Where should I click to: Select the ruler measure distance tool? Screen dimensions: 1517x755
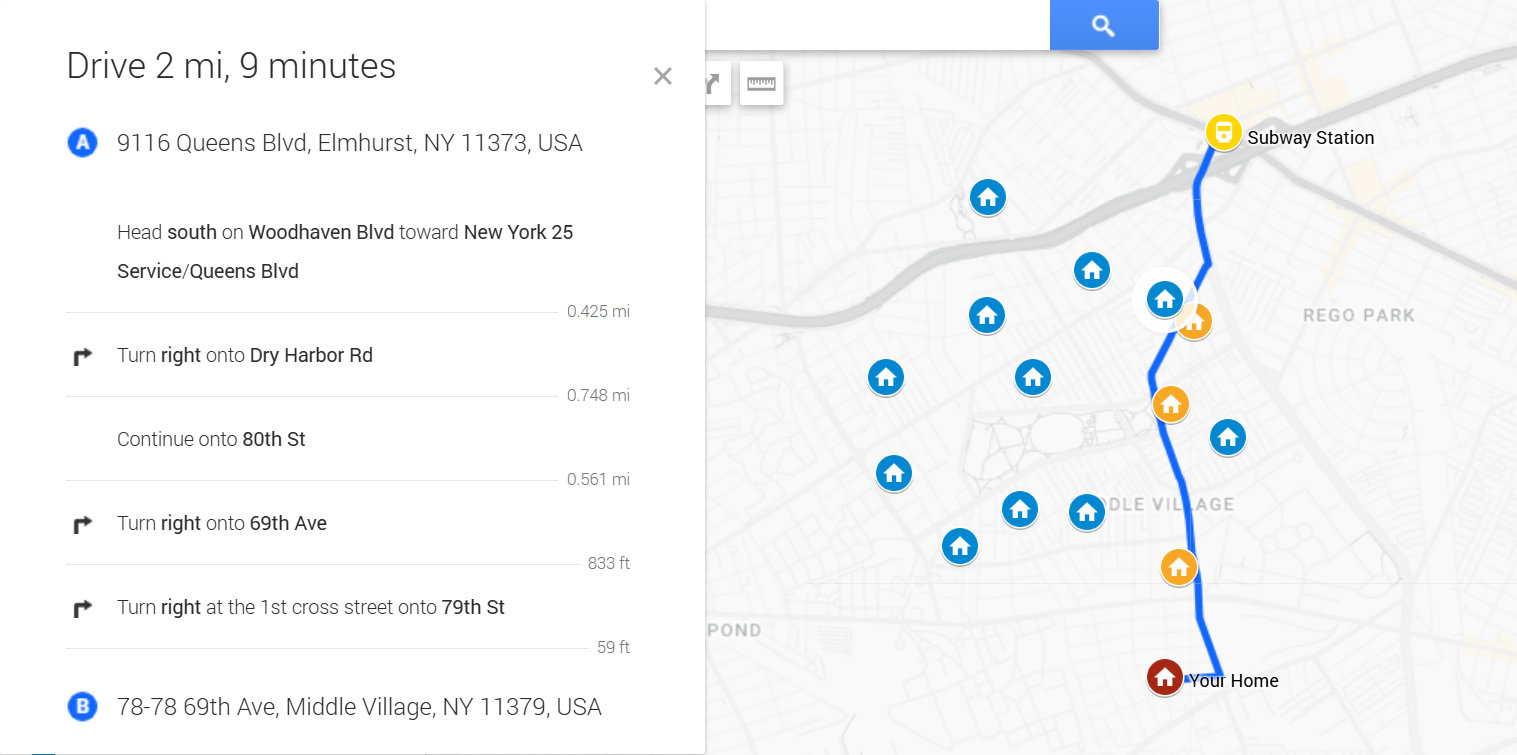[x=761, y=83]
